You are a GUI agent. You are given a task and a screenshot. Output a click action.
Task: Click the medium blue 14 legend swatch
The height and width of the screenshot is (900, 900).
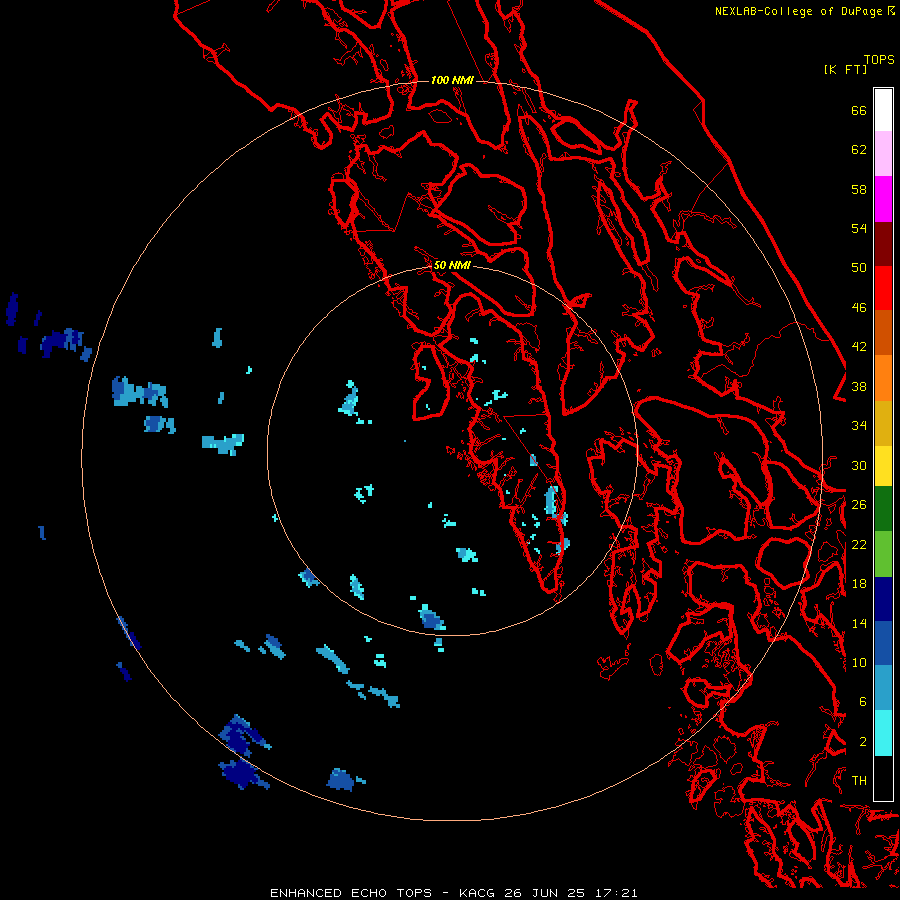[883, 643]
